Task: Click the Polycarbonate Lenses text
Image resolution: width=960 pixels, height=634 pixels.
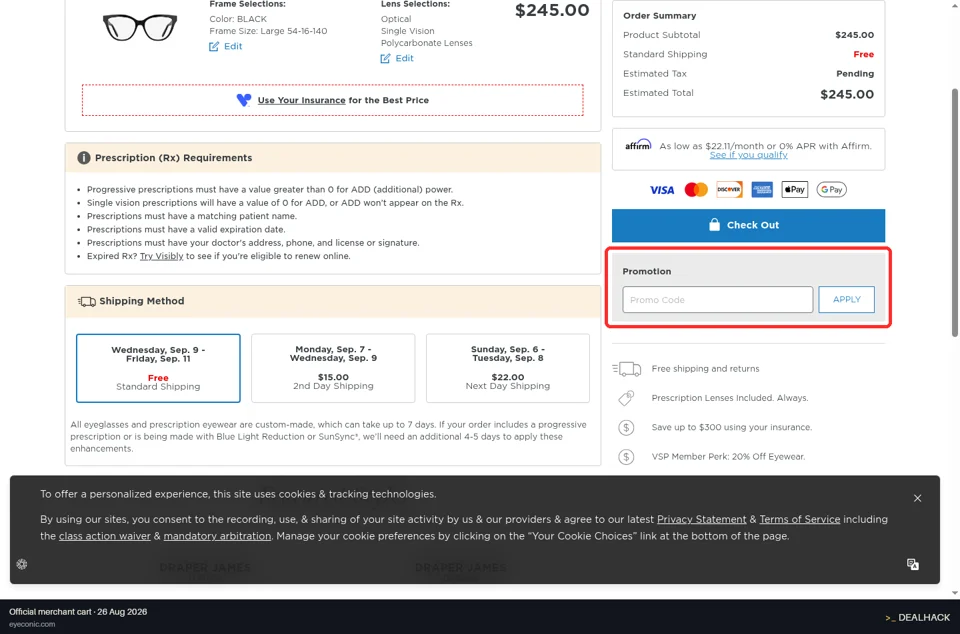Action: point(426,43)
